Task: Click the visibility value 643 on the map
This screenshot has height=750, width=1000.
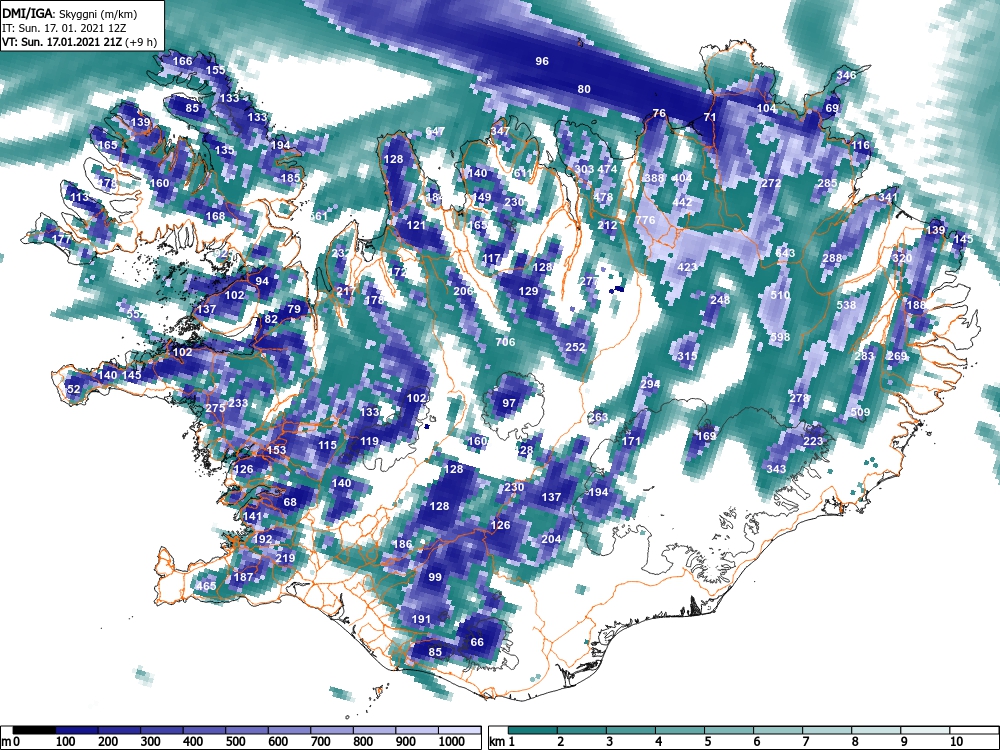Action: (785, 253)
